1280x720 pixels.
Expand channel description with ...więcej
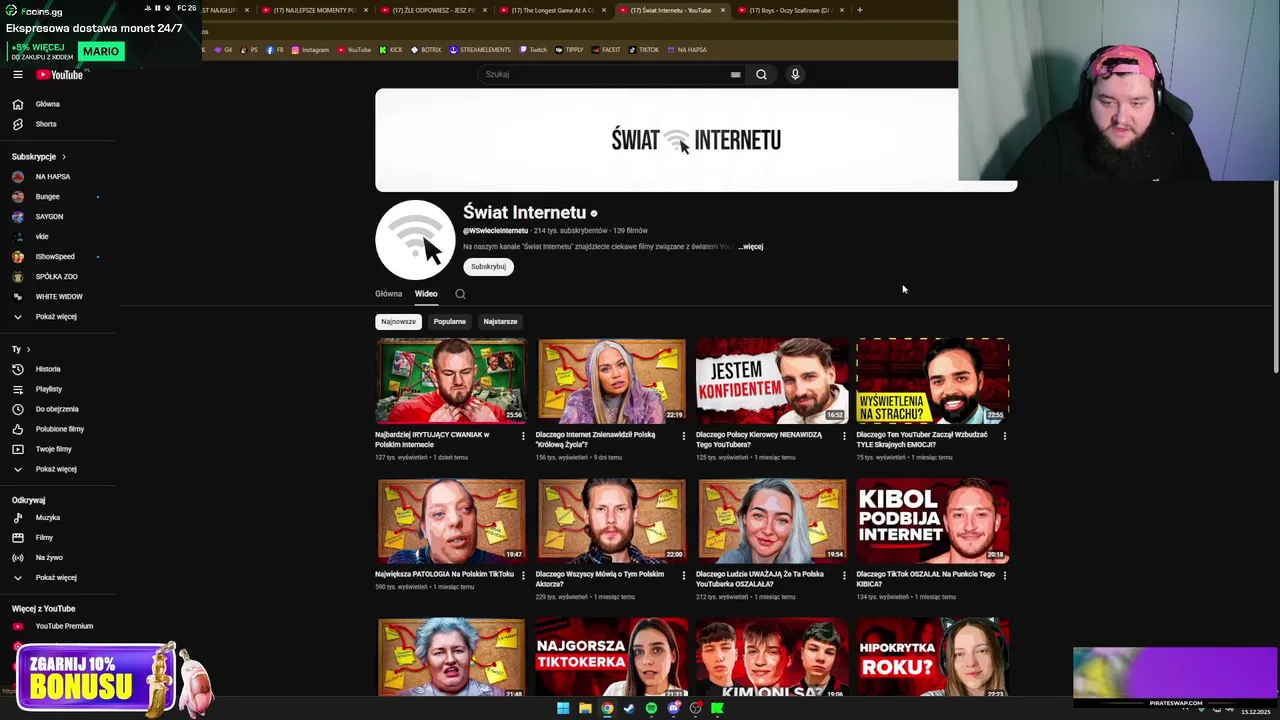point(751,247)
